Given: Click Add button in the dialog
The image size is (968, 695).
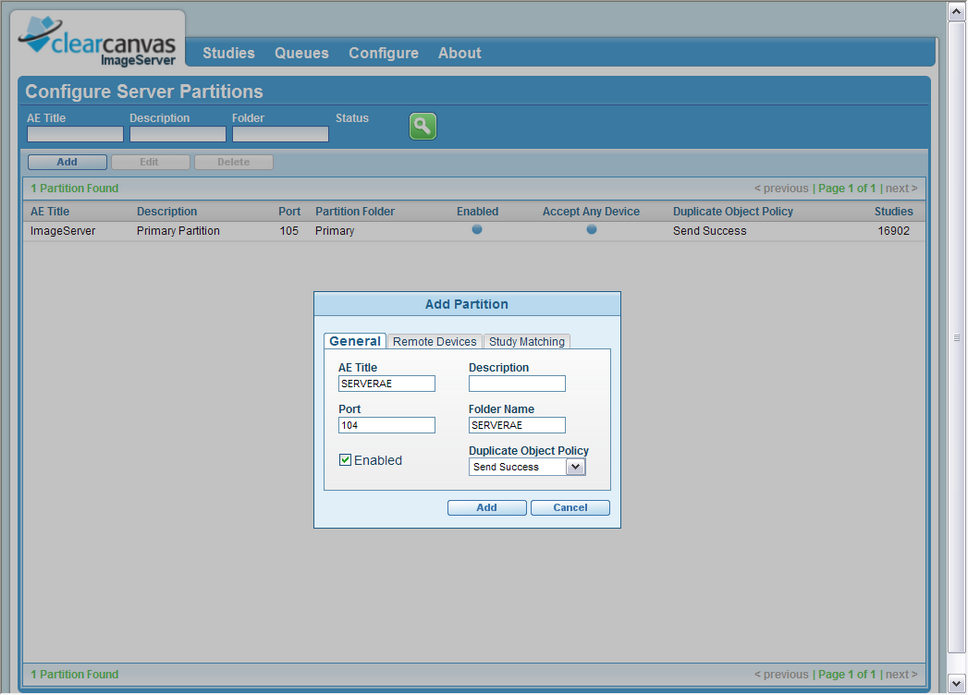Looking at the screenshot, I should [486, 507].
